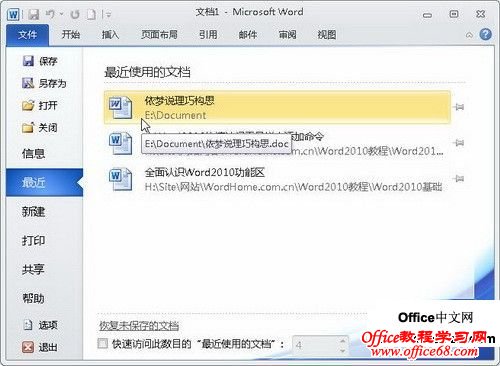Click 关闭 (Close) in the backstage menu
This screenshot has width=500, height=366.
click(x=40, y=127)
